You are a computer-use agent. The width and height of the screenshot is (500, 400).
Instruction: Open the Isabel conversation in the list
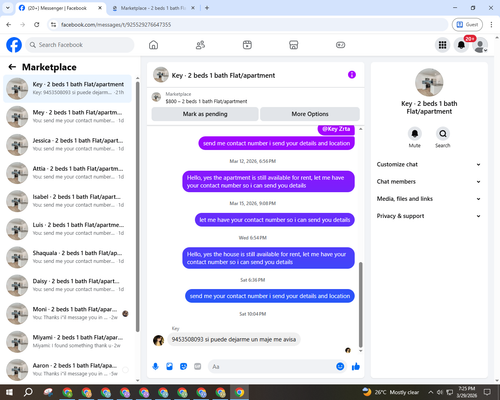pos(67,201)
